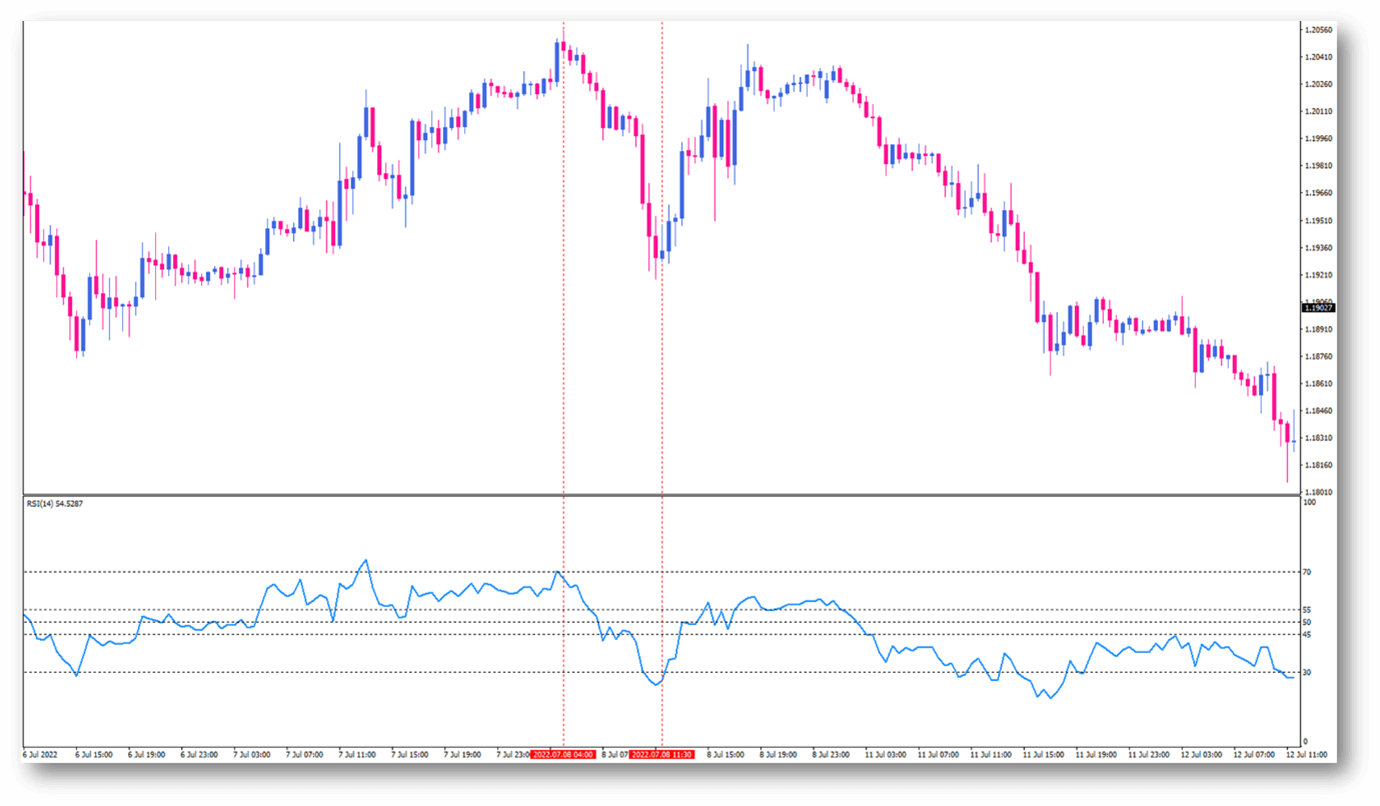Click the 8 Jul 19:00 time label

click(777, 754)
